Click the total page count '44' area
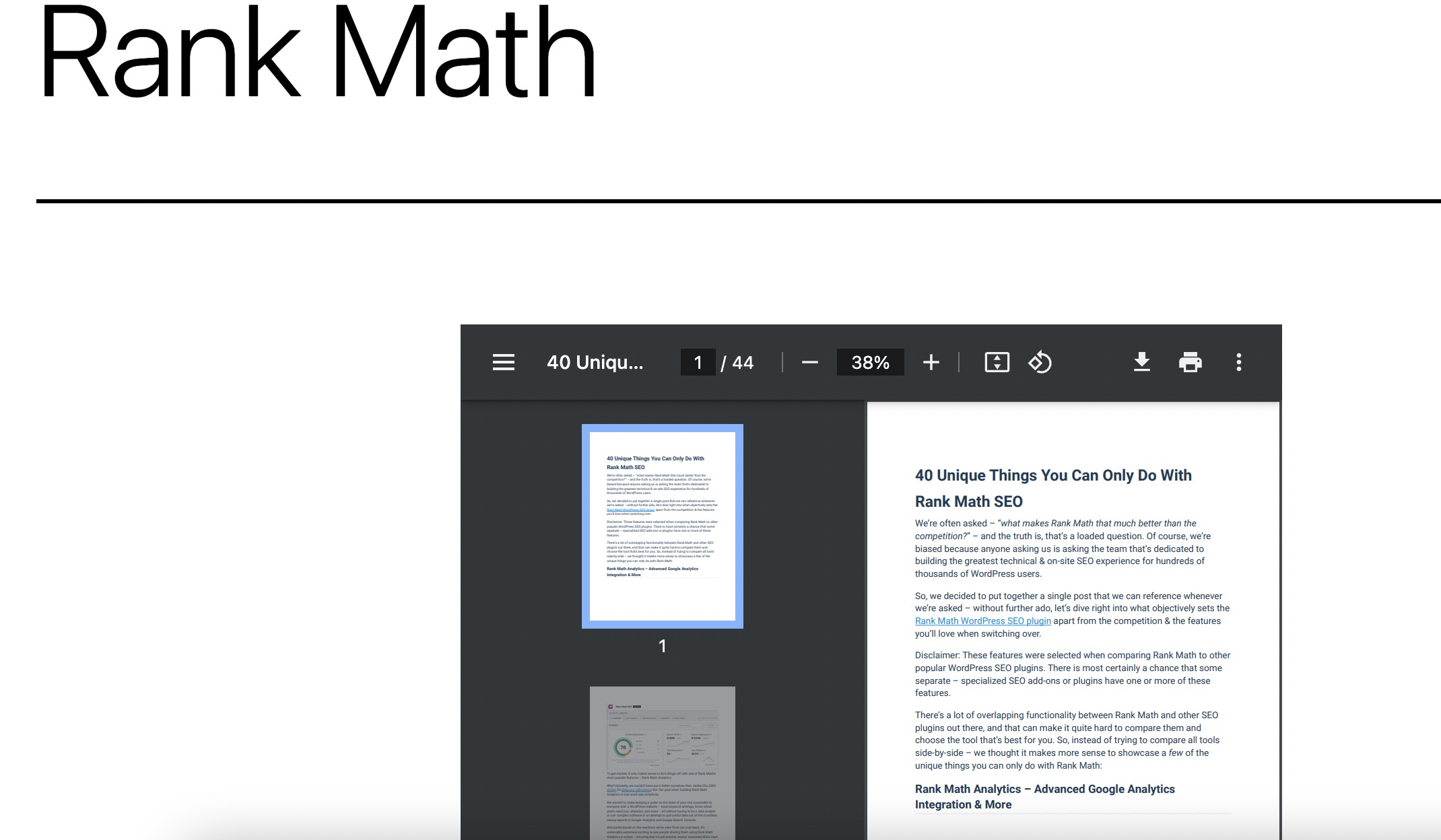The height and width of the screenshot is (840, 1441). [x=745, y=362]
